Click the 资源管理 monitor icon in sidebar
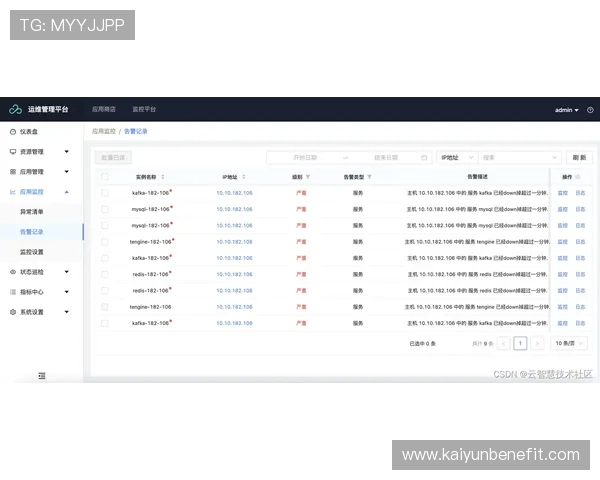 pyautogui.click(x=13, y=152)
